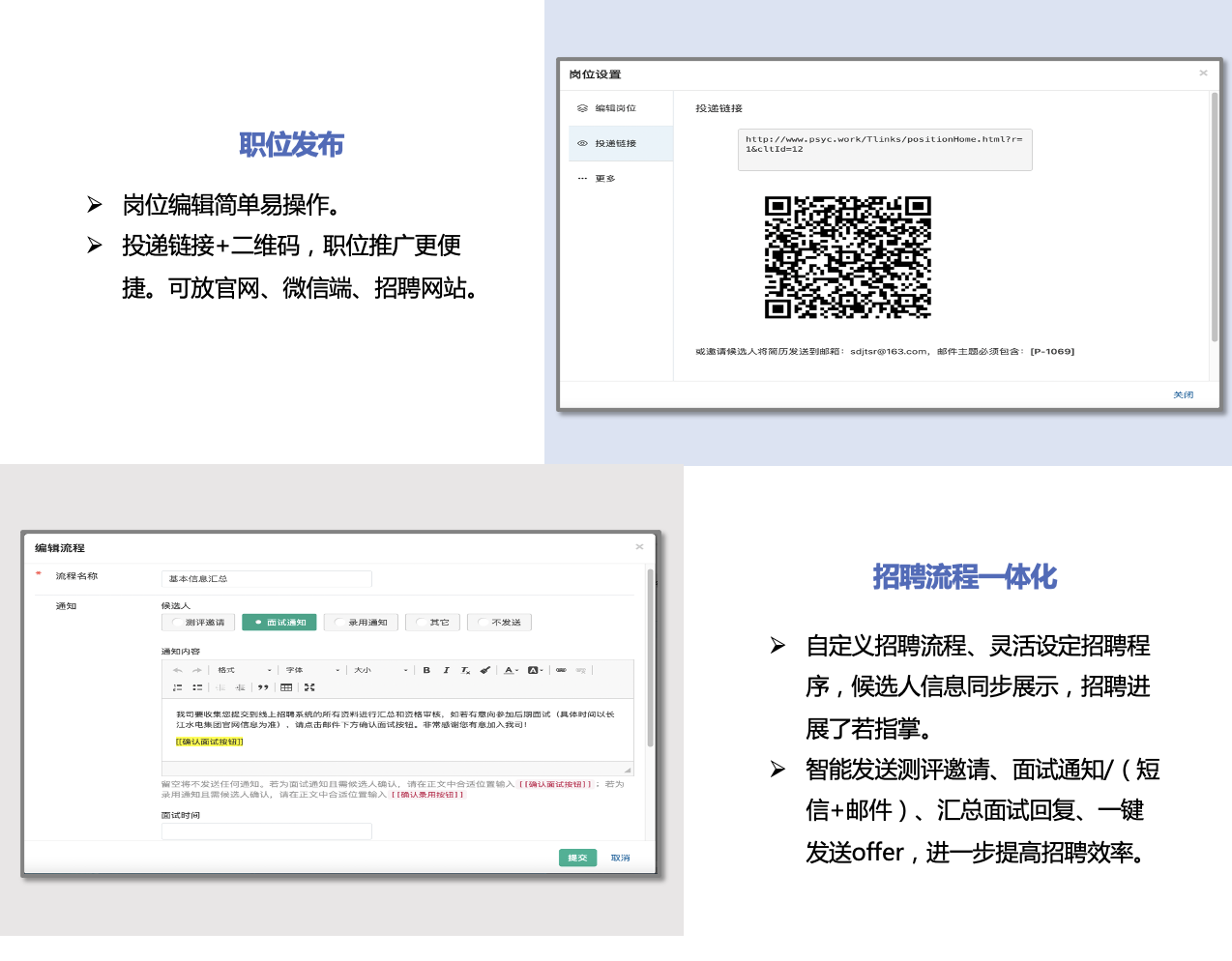Image resolution: width=1232 pixels, height=961 pixels.
Task: Select the format painter brush icon
Action: tap(484, 670)
